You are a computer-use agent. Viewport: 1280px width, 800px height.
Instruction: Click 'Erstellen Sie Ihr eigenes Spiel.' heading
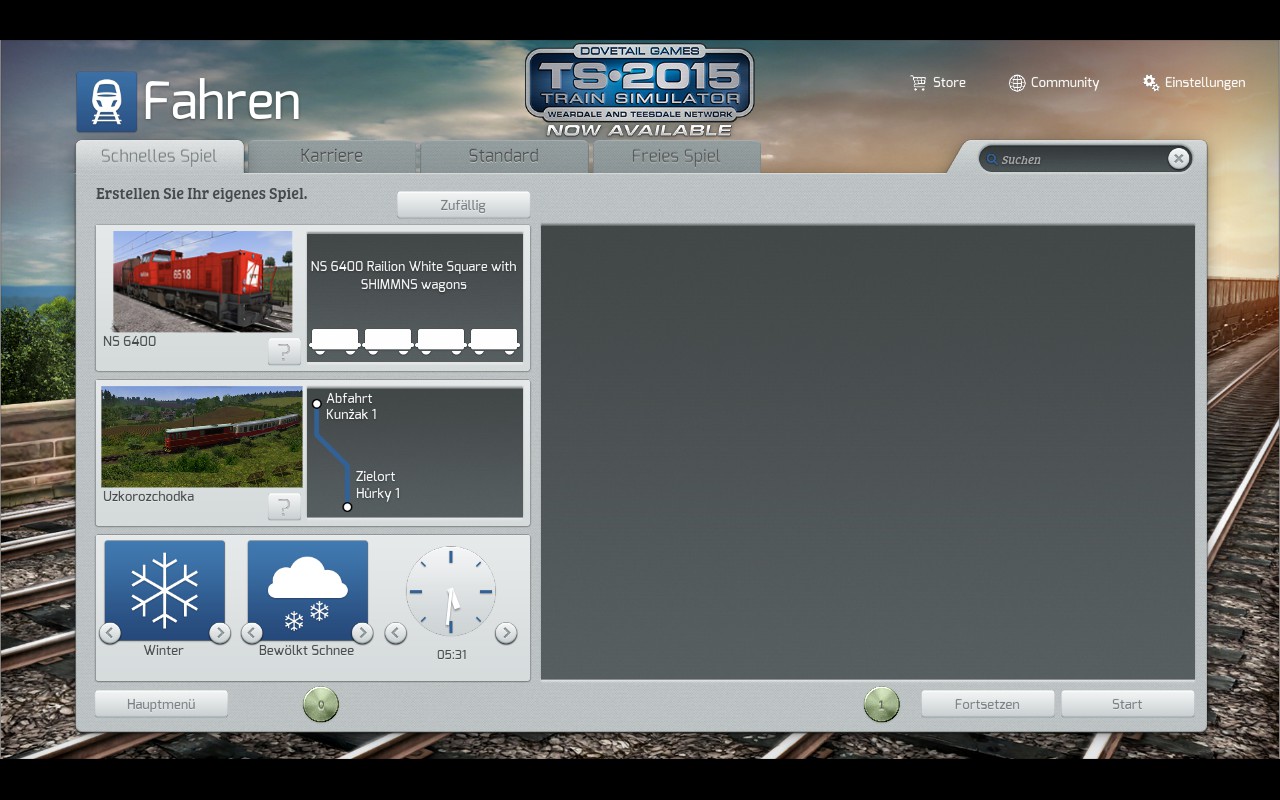[202, 194]
